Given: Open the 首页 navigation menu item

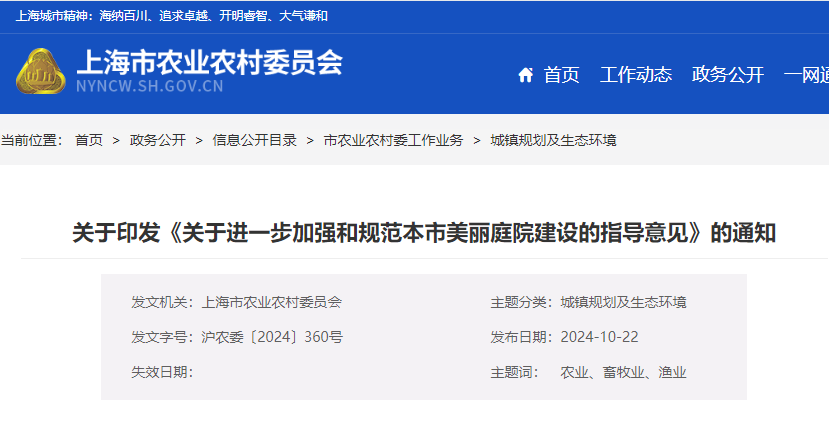Looking at the screenshot, I should click(x=561, y=75).
